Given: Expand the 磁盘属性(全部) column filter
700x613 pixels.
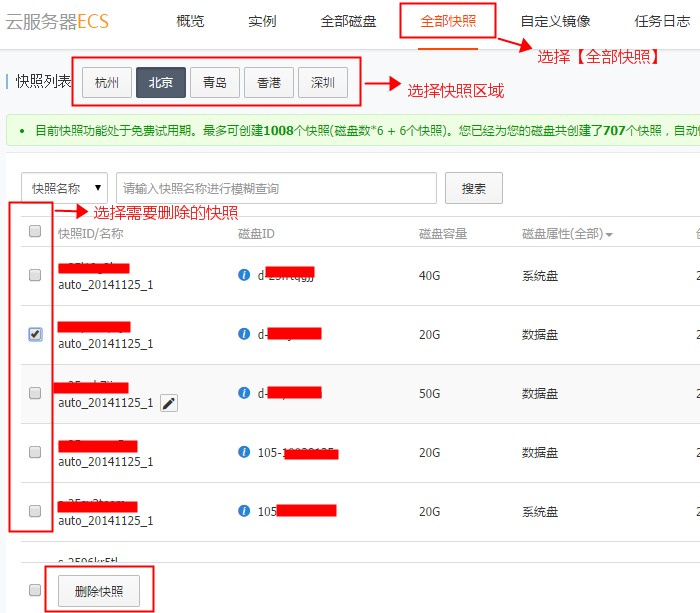Looking at the screenshot, I should click(x=567, y=234).
